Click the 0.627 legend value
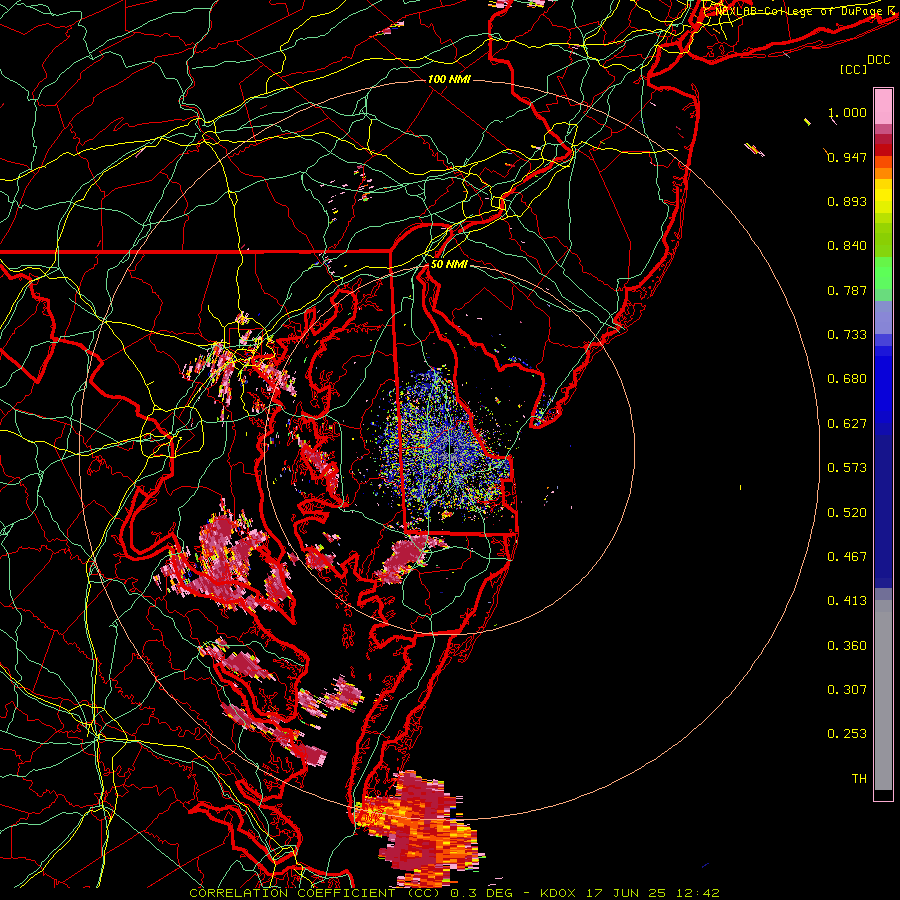Image resolution: width=900 pixels, height=900 pixels. pos(847,424)
